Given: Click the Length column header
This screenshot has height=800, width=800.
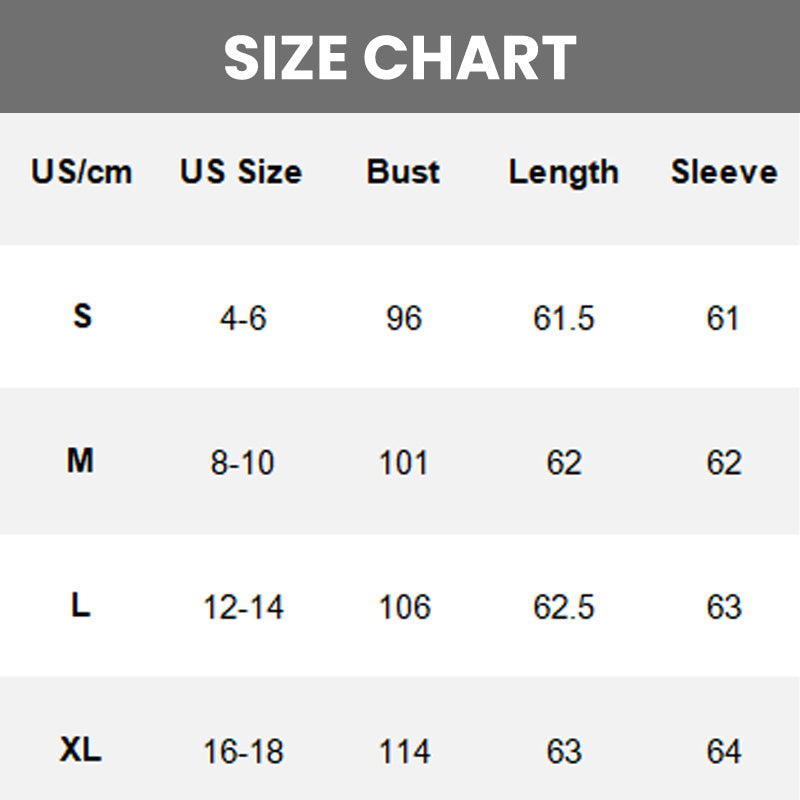Looking at the screenshot, I should (x=563, y=172).
